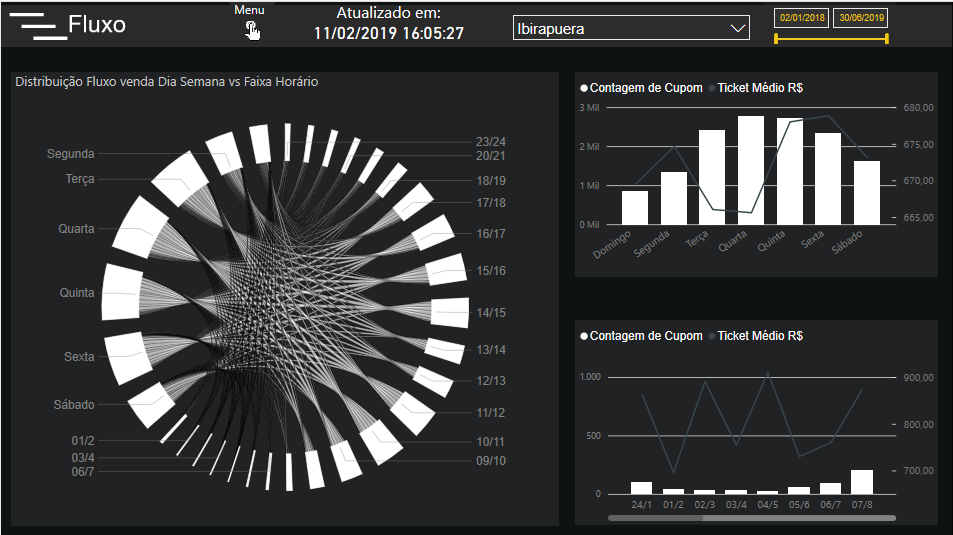Image resolution: width=953 pixels, height=535 pixels.
Task: Click the 07/8 bar in hourly chart
Action: tap(862, 482)
